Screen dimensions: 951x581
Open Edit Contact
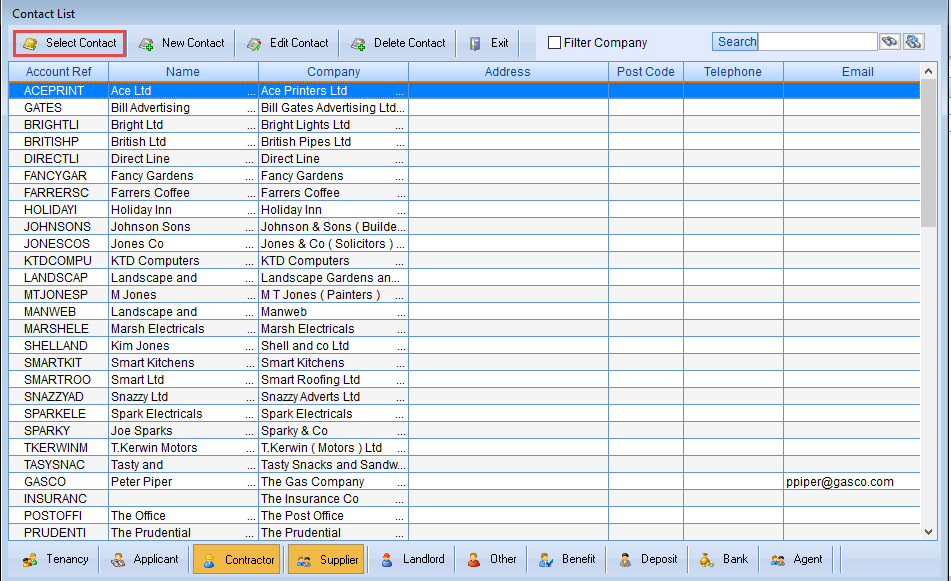287,43
